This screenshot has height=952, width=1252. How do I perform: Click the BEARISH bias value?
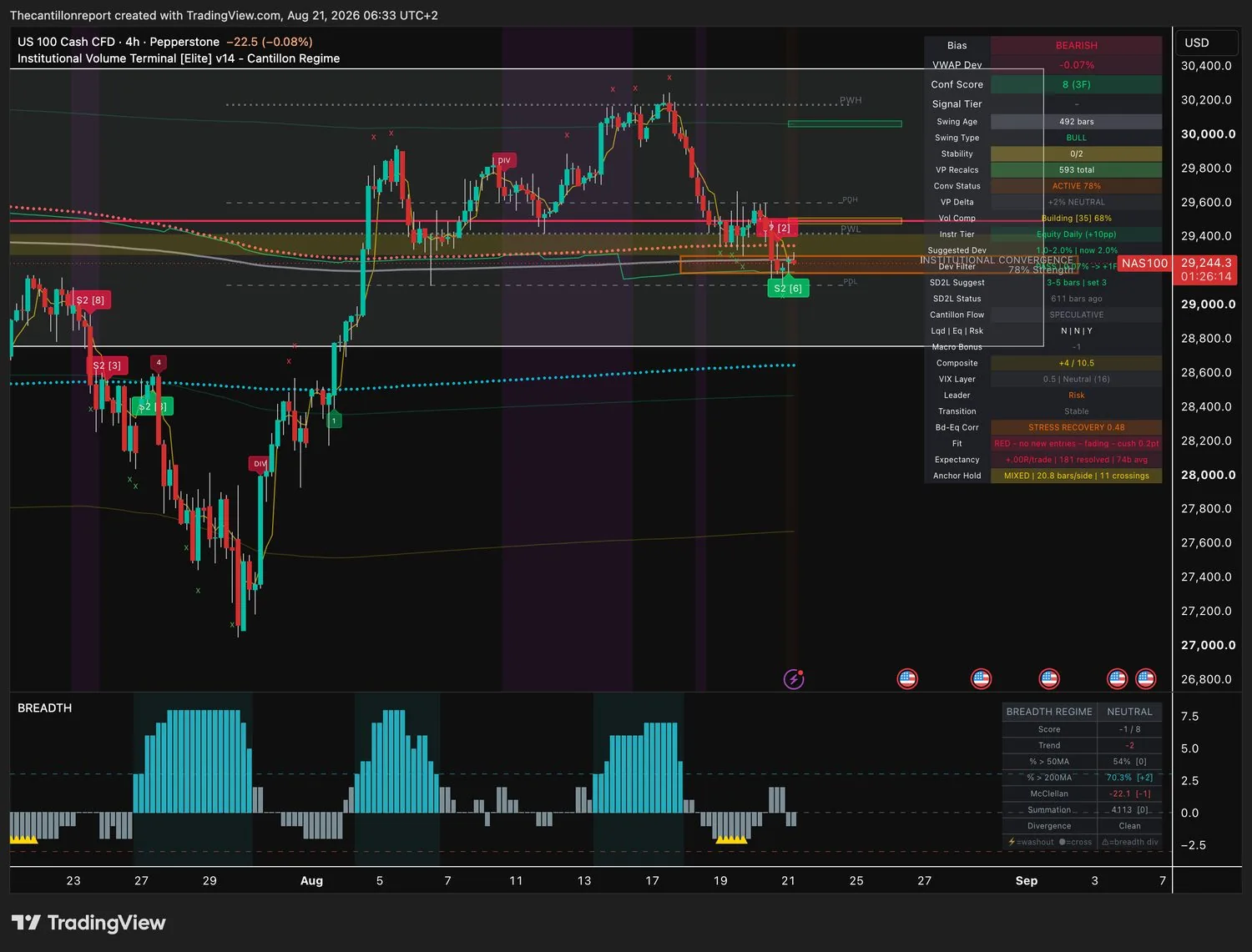[x=1076, y=45]
